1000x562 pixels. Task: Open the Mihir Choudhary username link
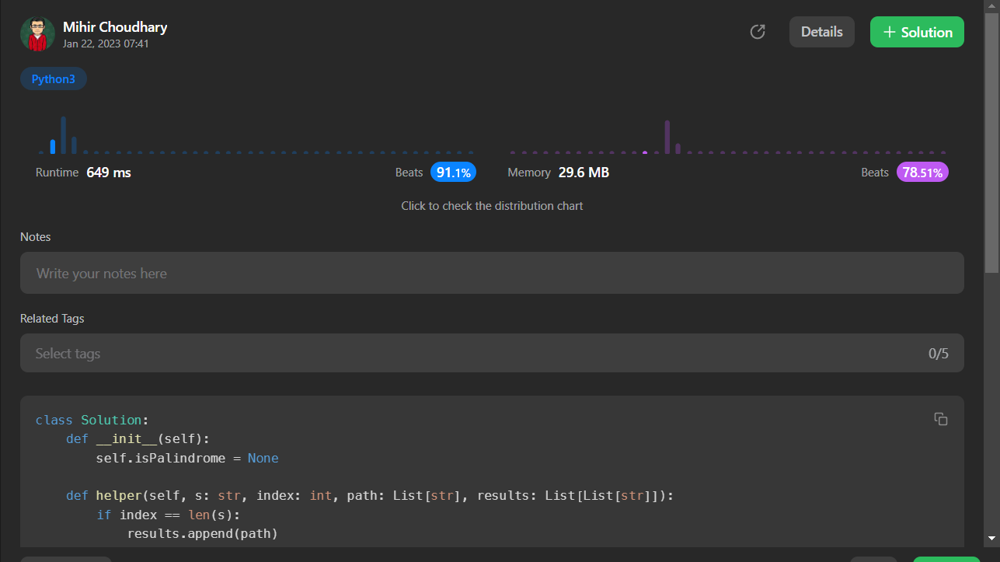pos(115,27)
